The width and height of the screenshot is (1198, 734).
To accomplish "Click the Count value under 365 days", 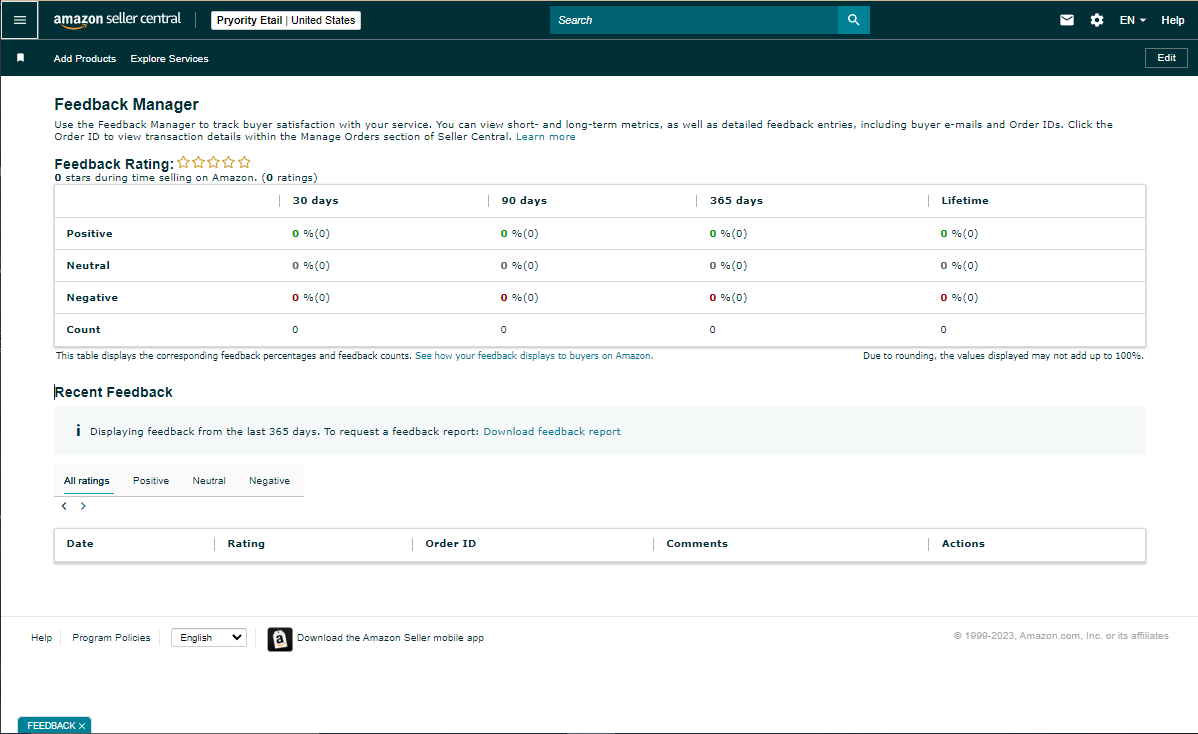I will click(x=712, y=330).
